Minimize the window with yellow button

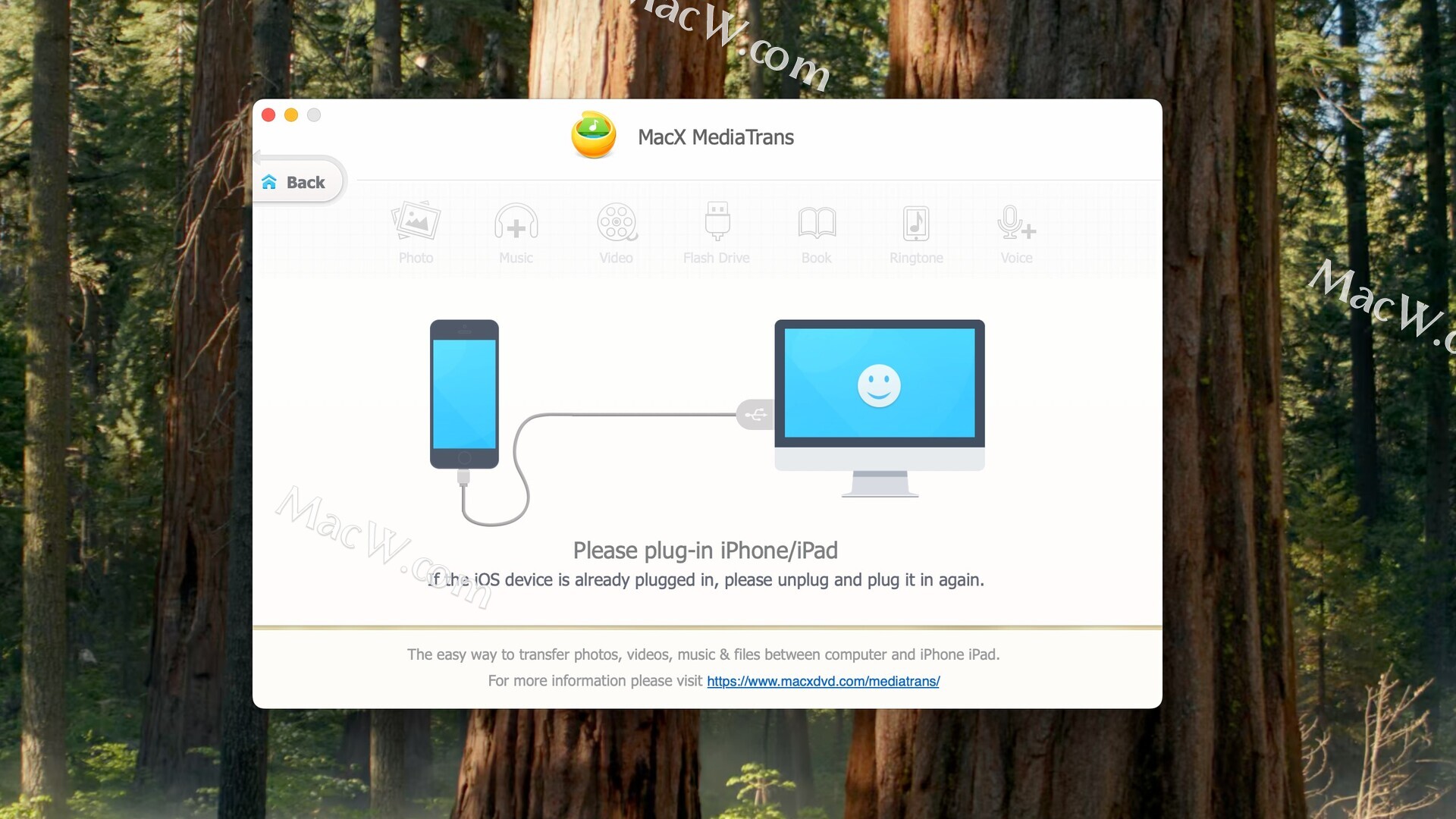click(291, 115)
